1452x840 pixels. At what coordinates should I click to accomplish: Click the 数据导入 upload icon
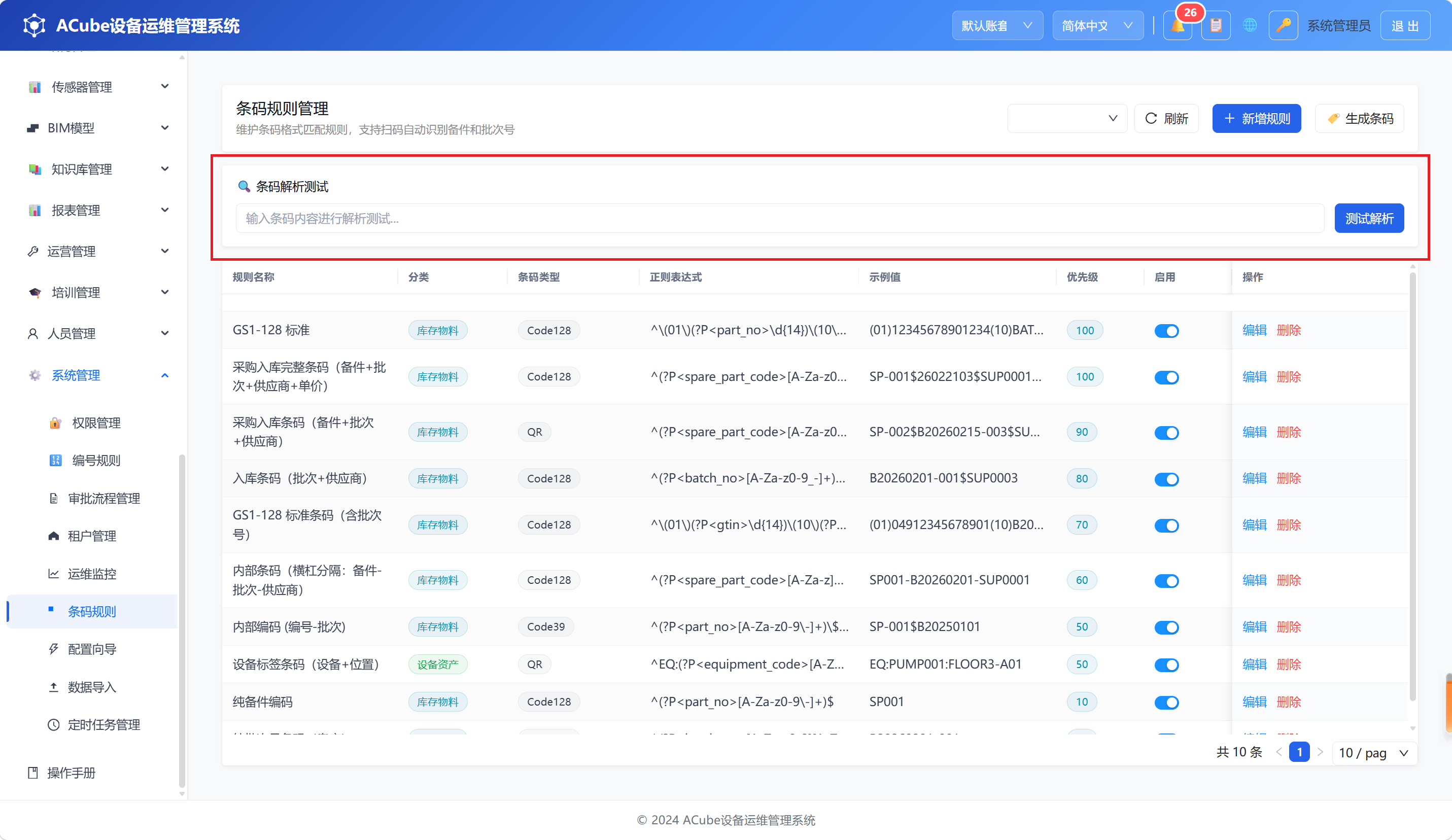[54, 687]
